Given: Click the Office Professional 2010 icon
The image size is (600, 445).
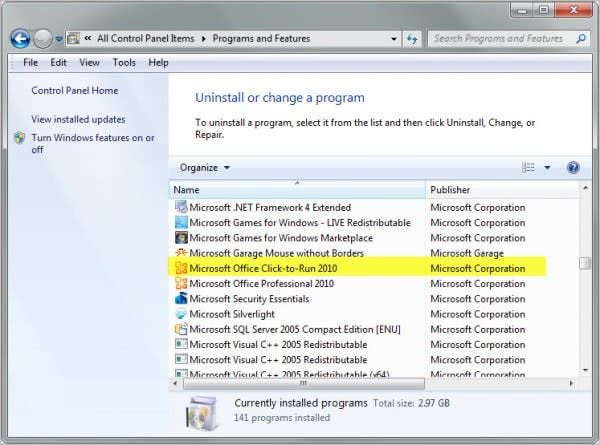Looking at the screenshot, I should [181, 284].
